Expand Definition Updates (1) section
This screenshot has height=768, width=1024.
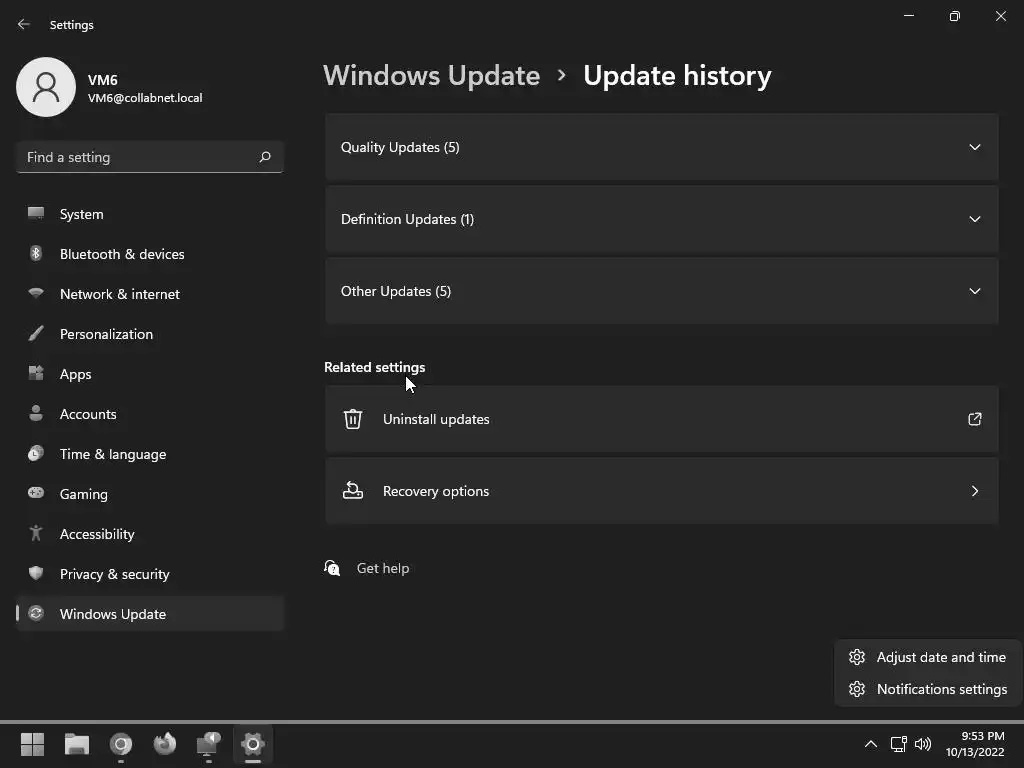(662, 219)
